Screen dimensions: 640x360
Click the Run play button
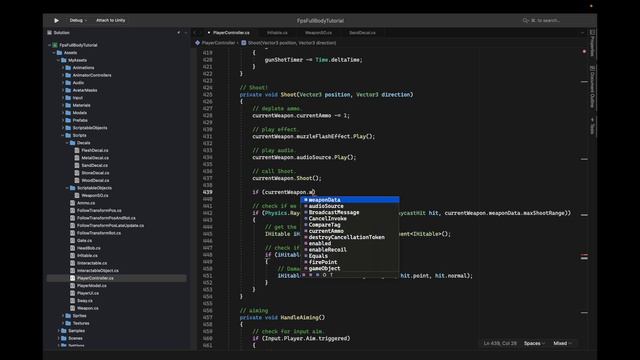pyautogui.click(x=56, y=20)
